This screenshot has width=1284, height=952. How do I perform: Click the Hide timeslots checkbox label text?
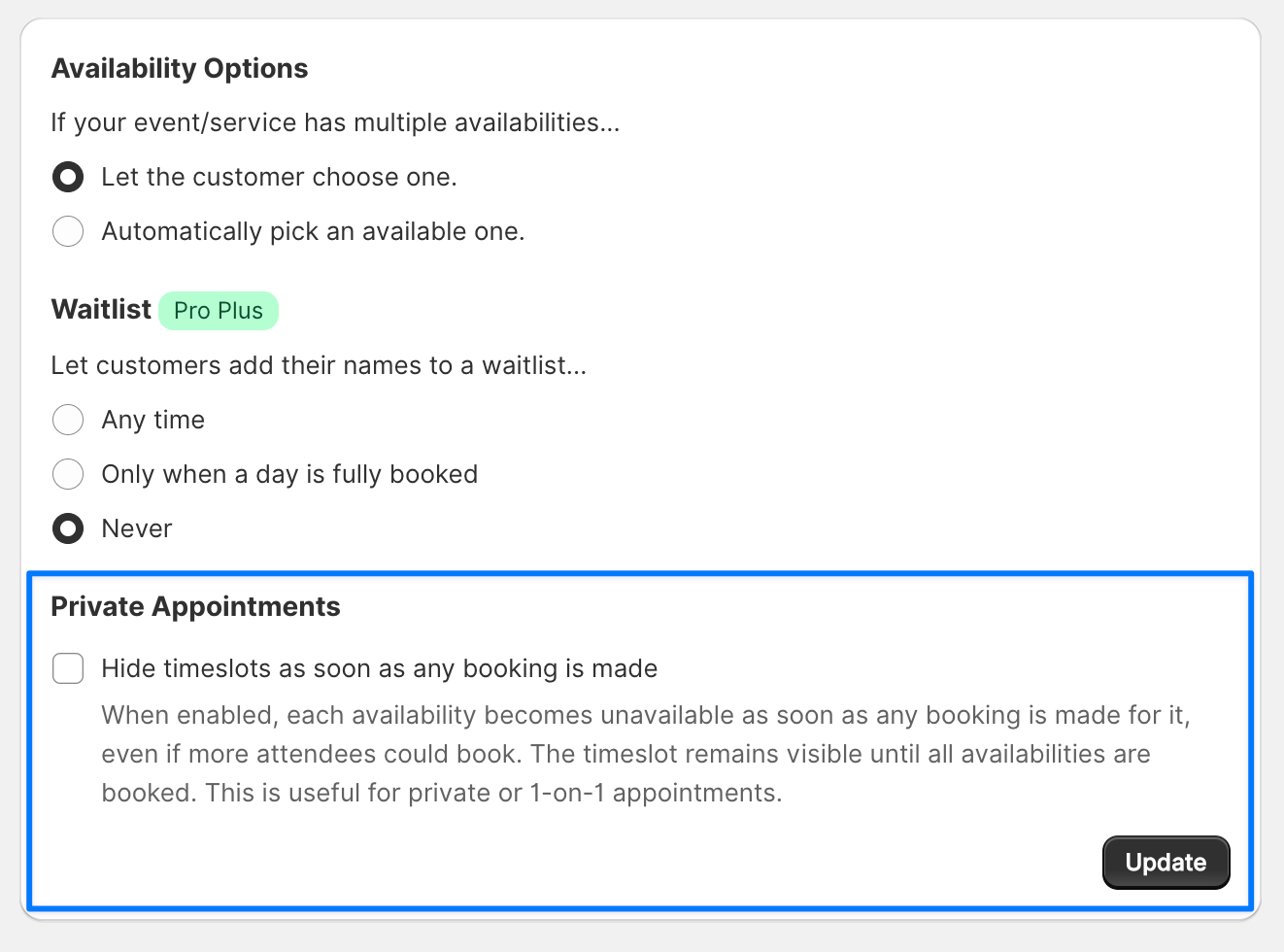coord(379,668)
